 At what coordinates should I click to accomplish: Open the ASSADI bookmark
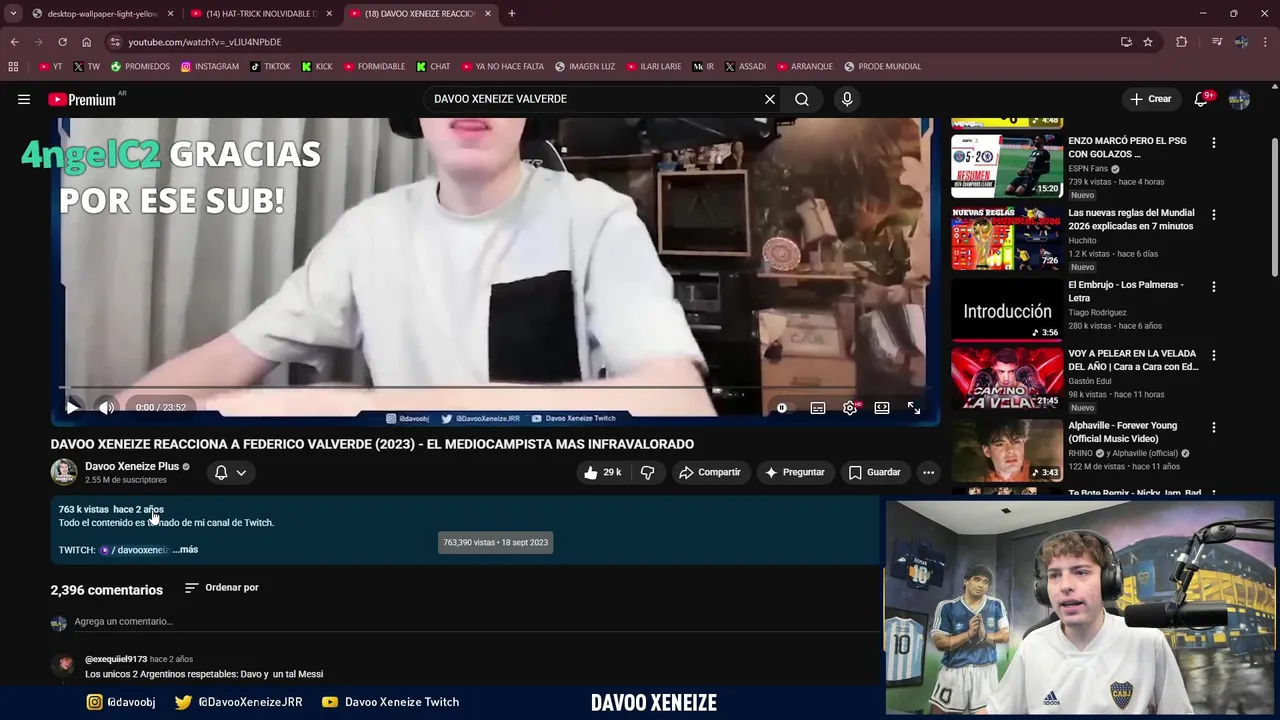pyautogui.click(x=744, y=67)
